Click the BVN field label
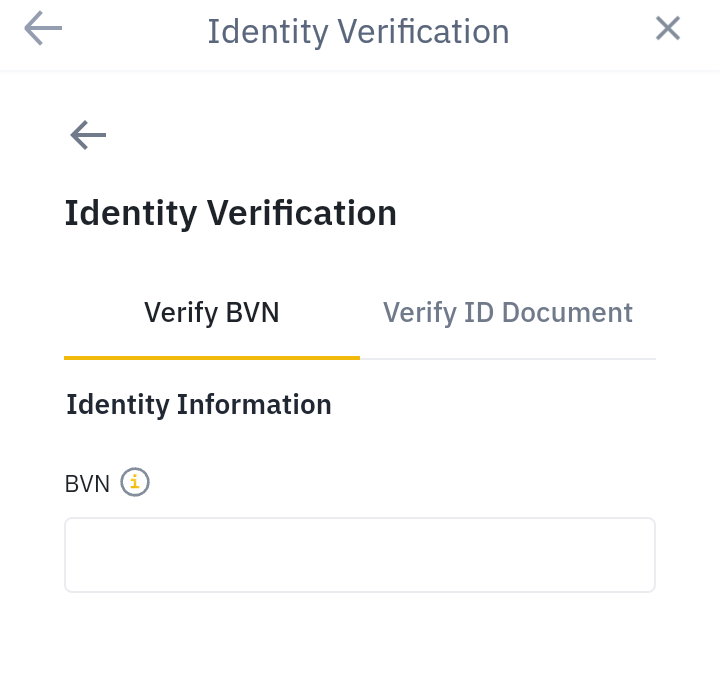 click(x=87, y=484)
